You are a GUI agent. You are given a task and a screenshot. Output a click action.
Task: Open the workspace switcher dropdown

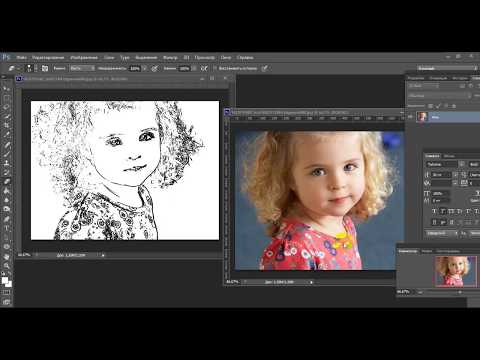447,68
